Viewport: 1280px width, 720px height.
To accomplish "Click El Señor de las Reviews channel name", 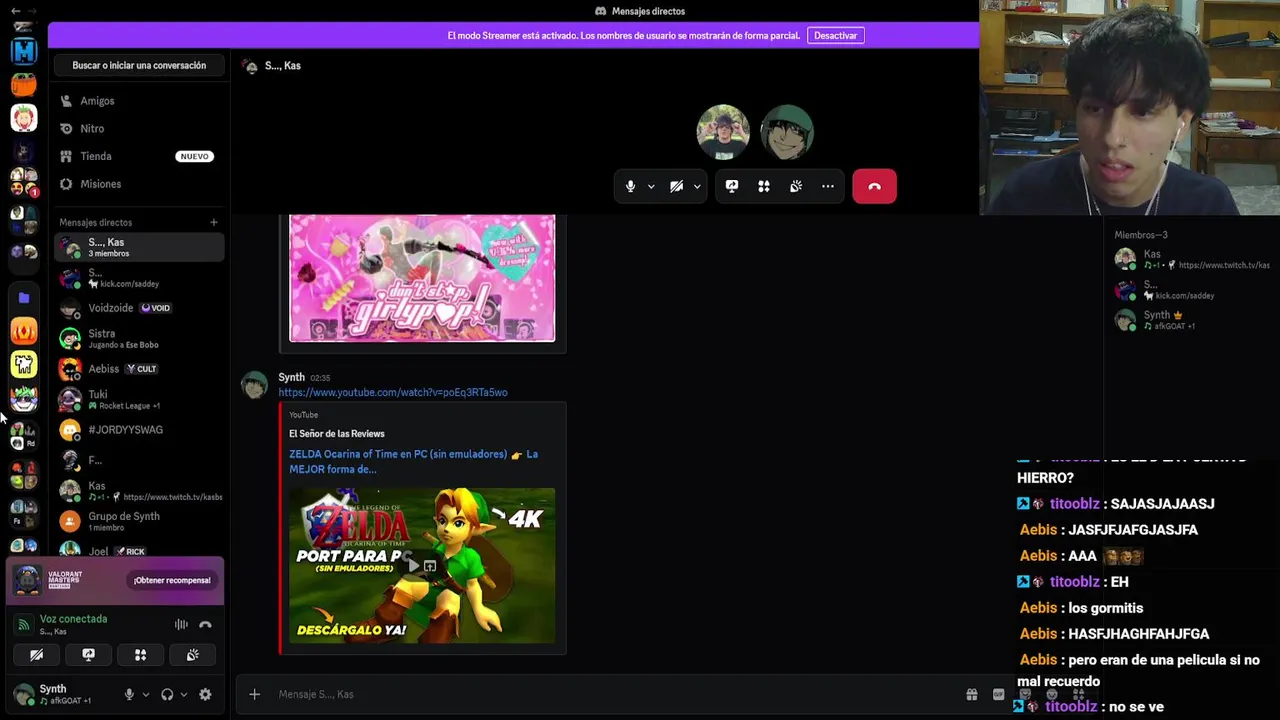I will click(337, 434).
